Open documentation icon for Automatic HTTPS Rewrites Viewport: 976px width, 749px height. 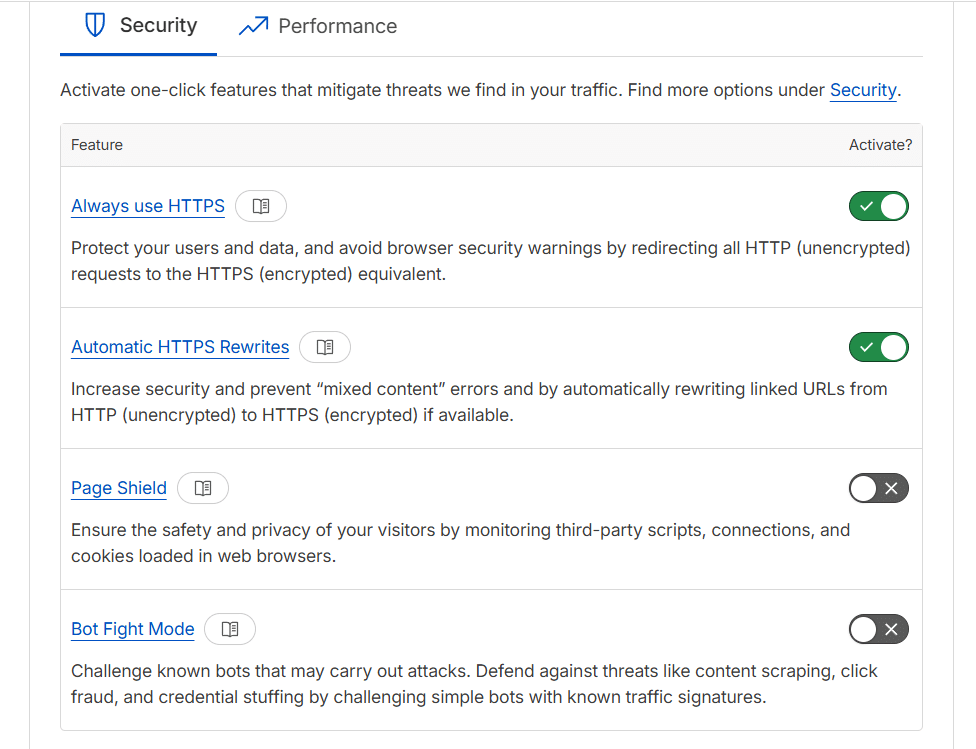325,347
